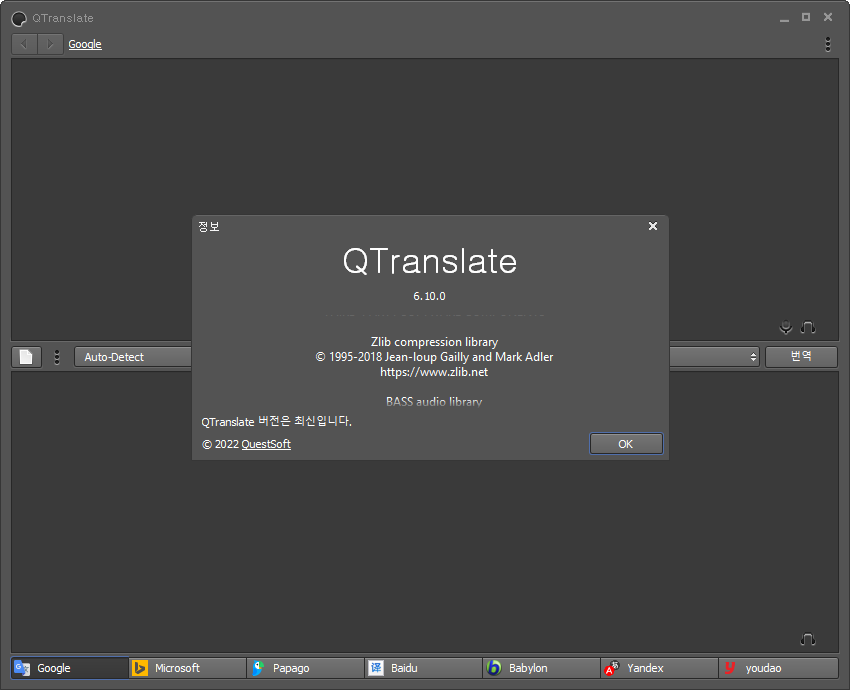Listen to translation headphones icon
Viewport: 850px width, 690px height.
click(x=808, y=639)
